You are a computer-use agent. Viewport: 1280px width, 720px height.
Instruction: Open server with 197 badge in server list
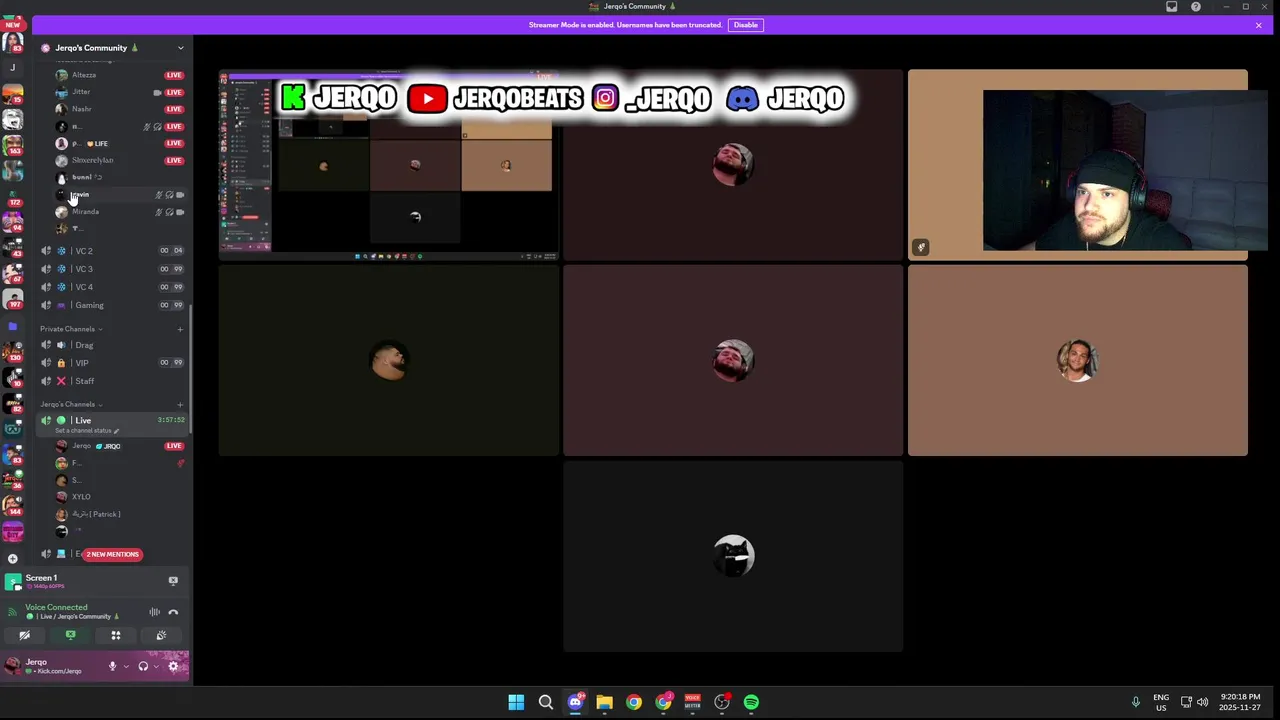(x=13, y=298)
